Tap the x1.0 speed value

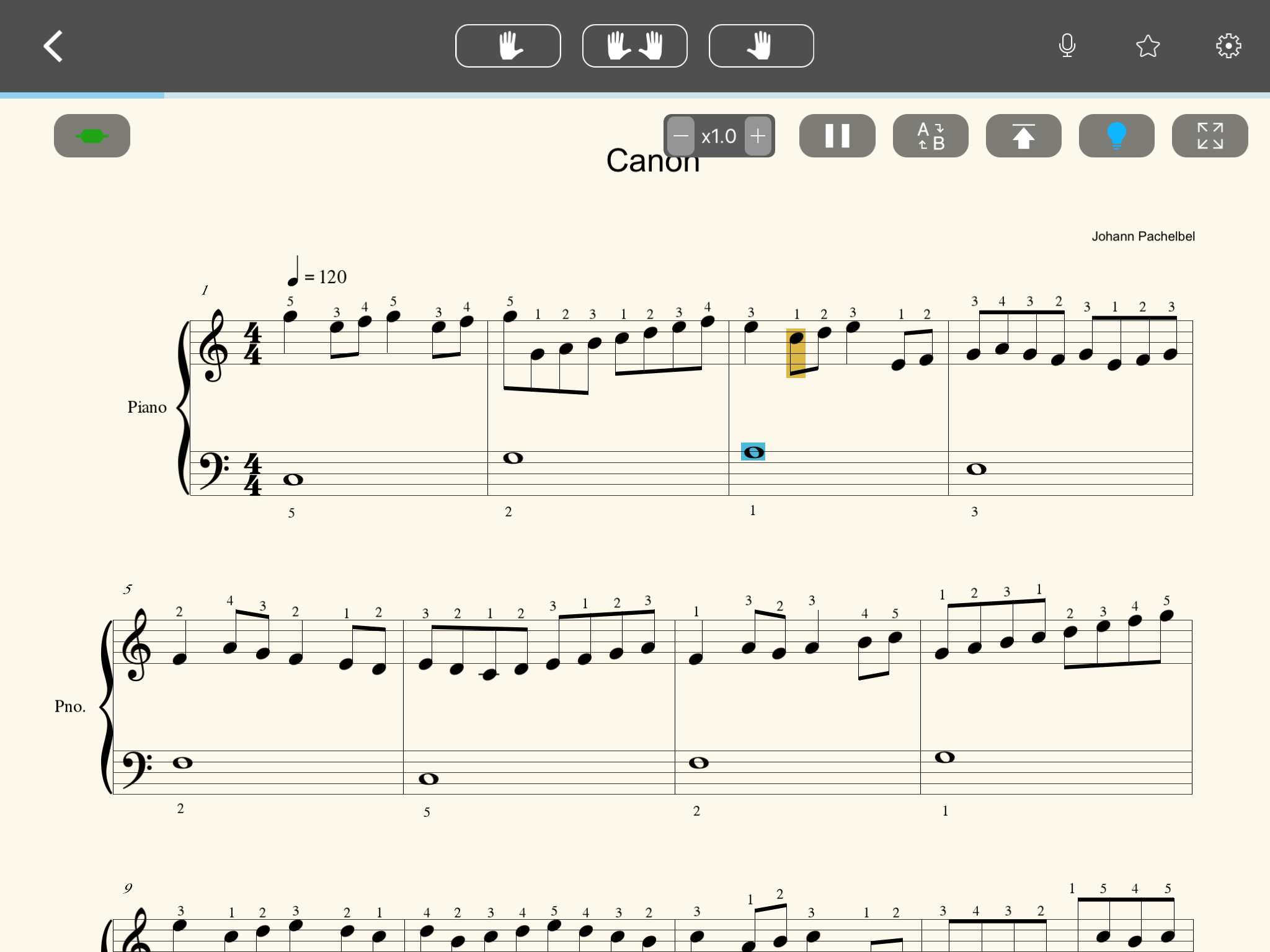719,136
